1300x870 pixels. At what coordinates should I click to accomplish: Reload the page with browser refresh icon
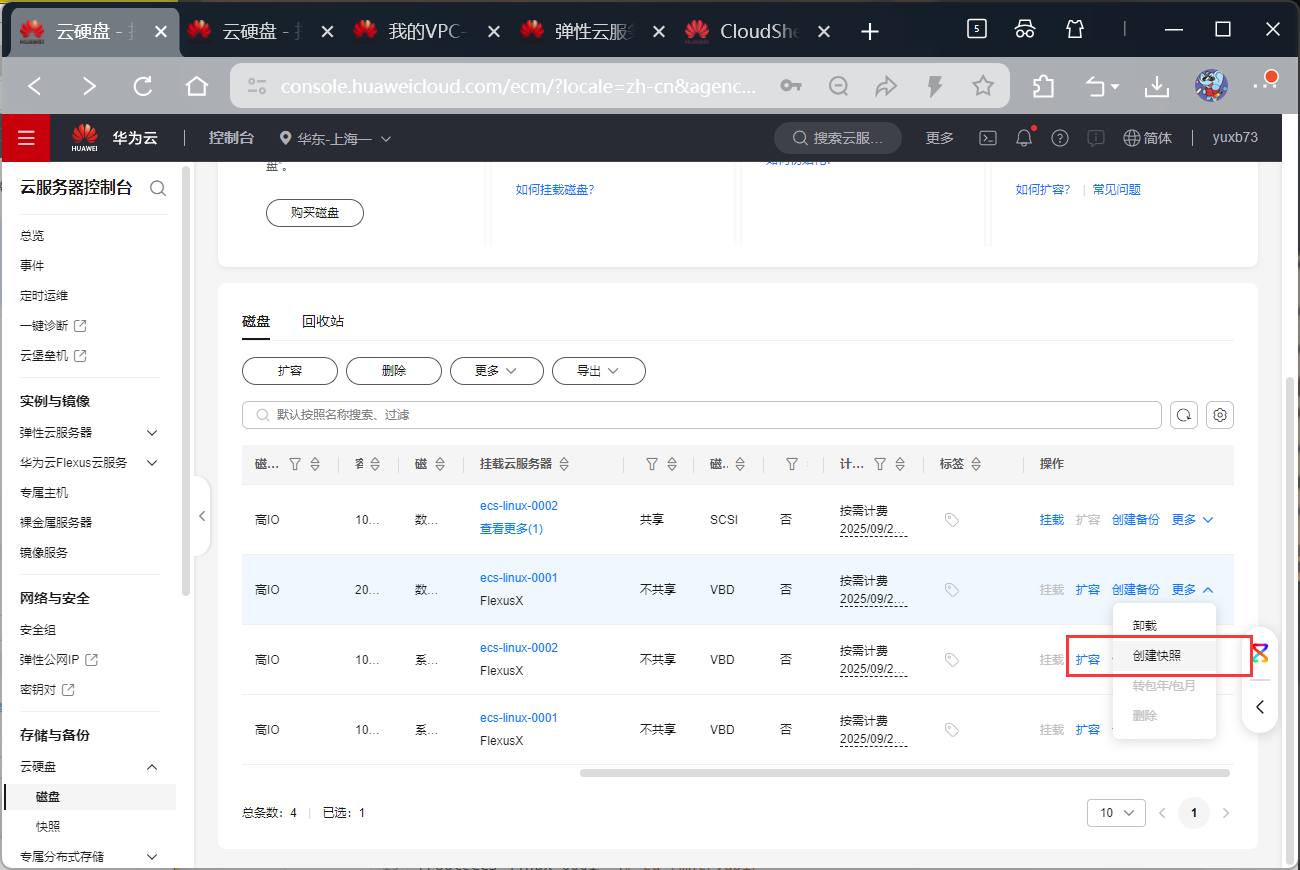point(143,87)
